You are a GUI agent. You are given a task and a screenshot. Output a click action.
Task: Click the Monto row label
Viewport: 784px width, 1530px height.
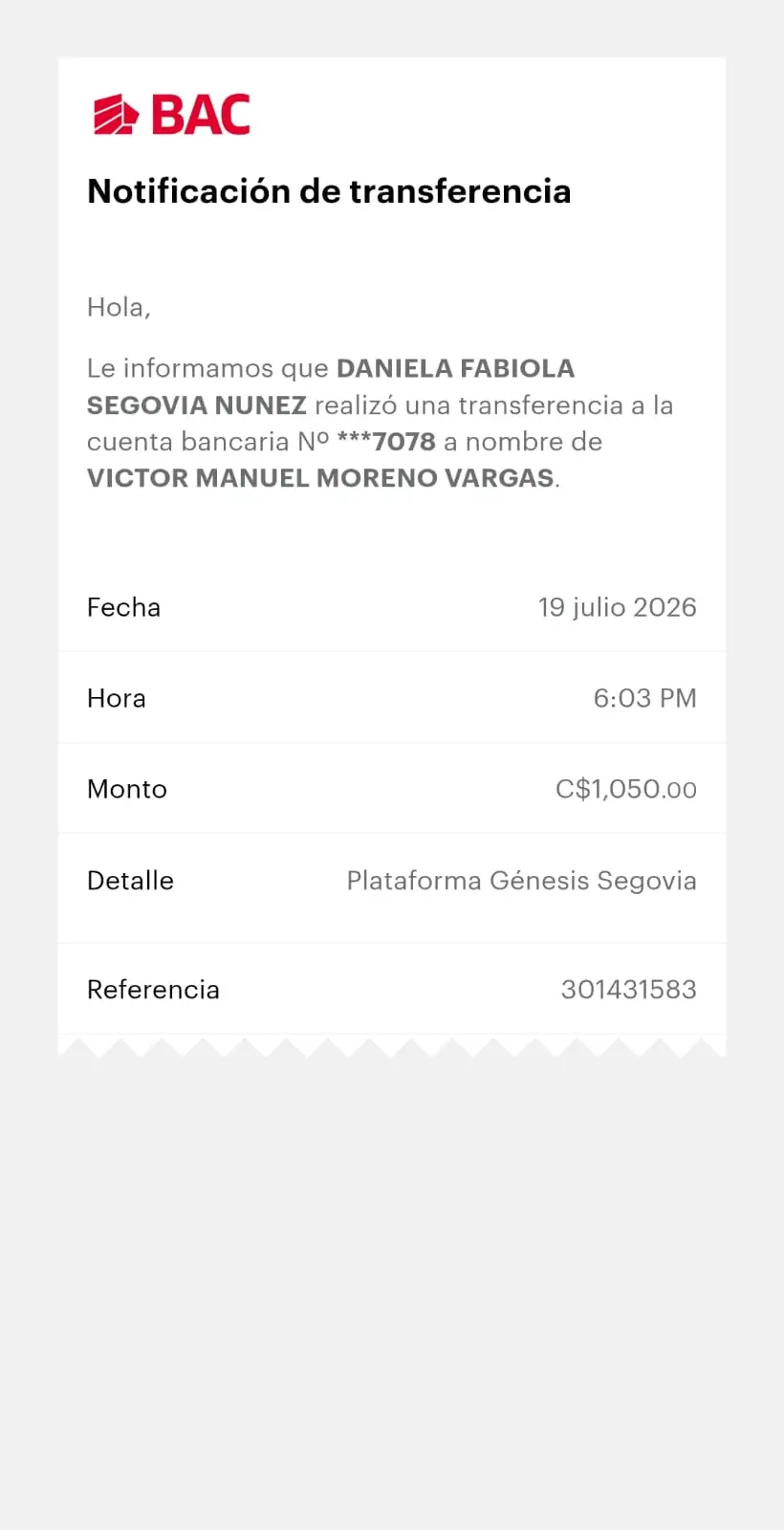pos(127,789)
